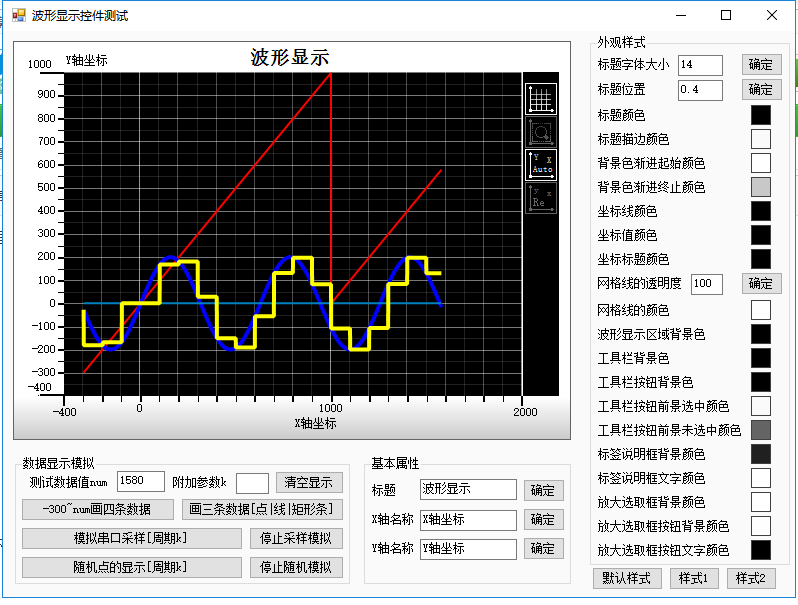Click the Y轴坐标 label on the chart

87,60
